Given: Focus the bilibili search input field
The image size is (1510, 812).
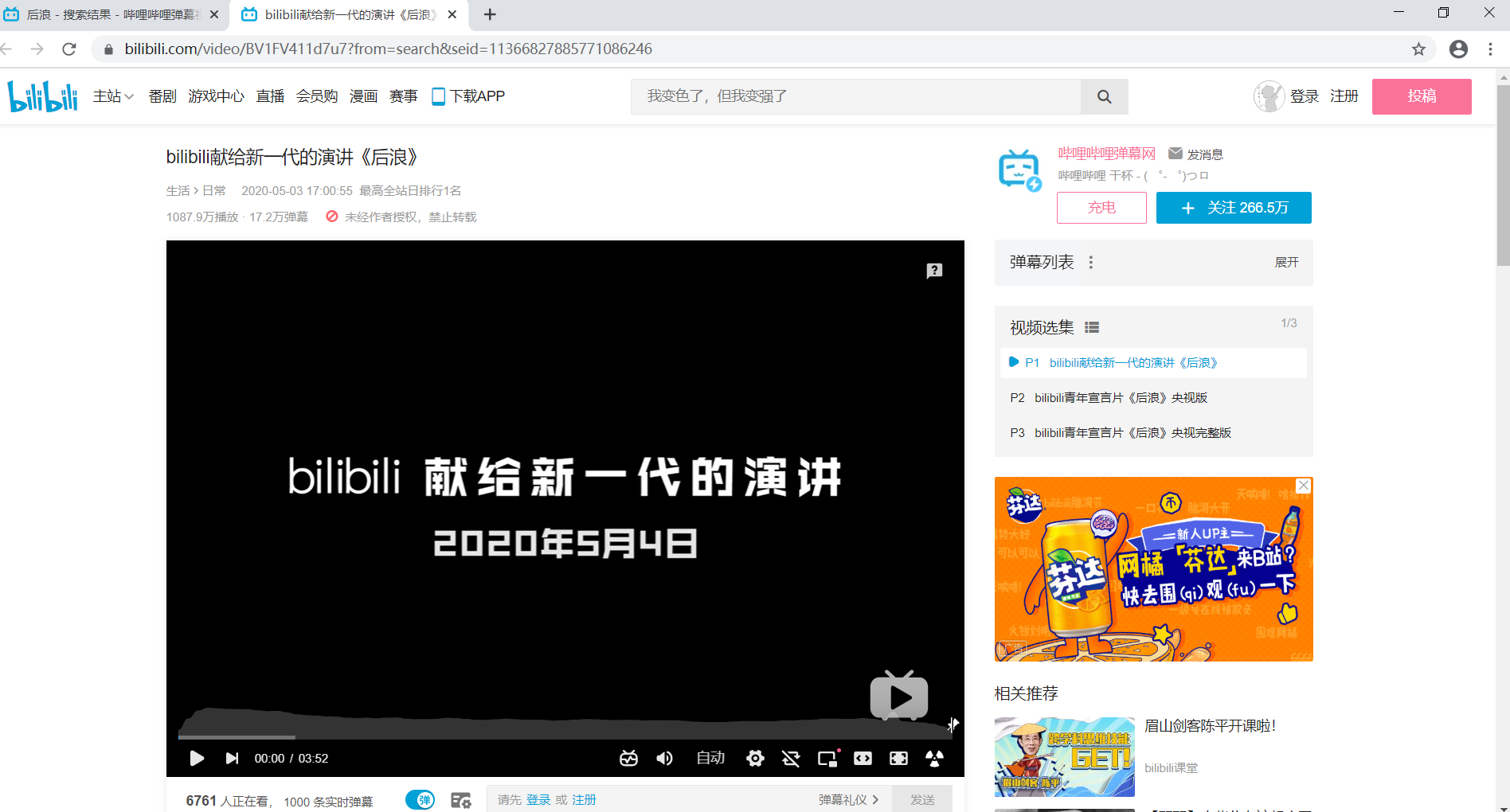Looking at the screenshot, I should click(x=856, y=96).
